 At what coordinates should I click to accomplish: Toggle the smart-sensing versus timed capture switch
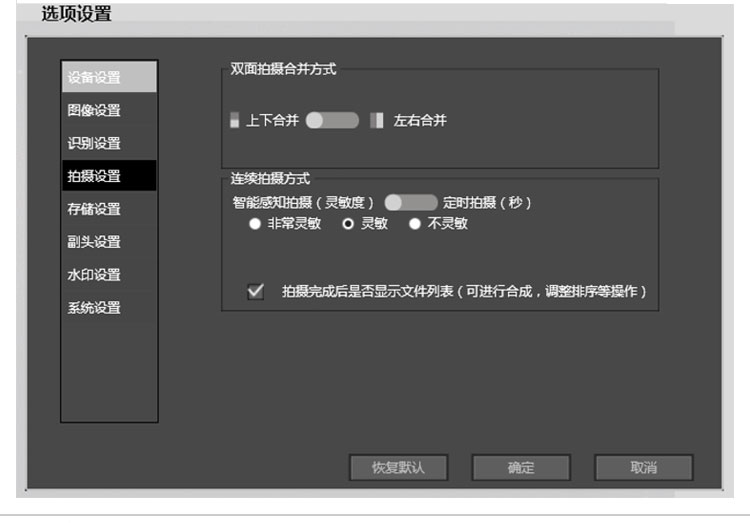tap(411, 202)
